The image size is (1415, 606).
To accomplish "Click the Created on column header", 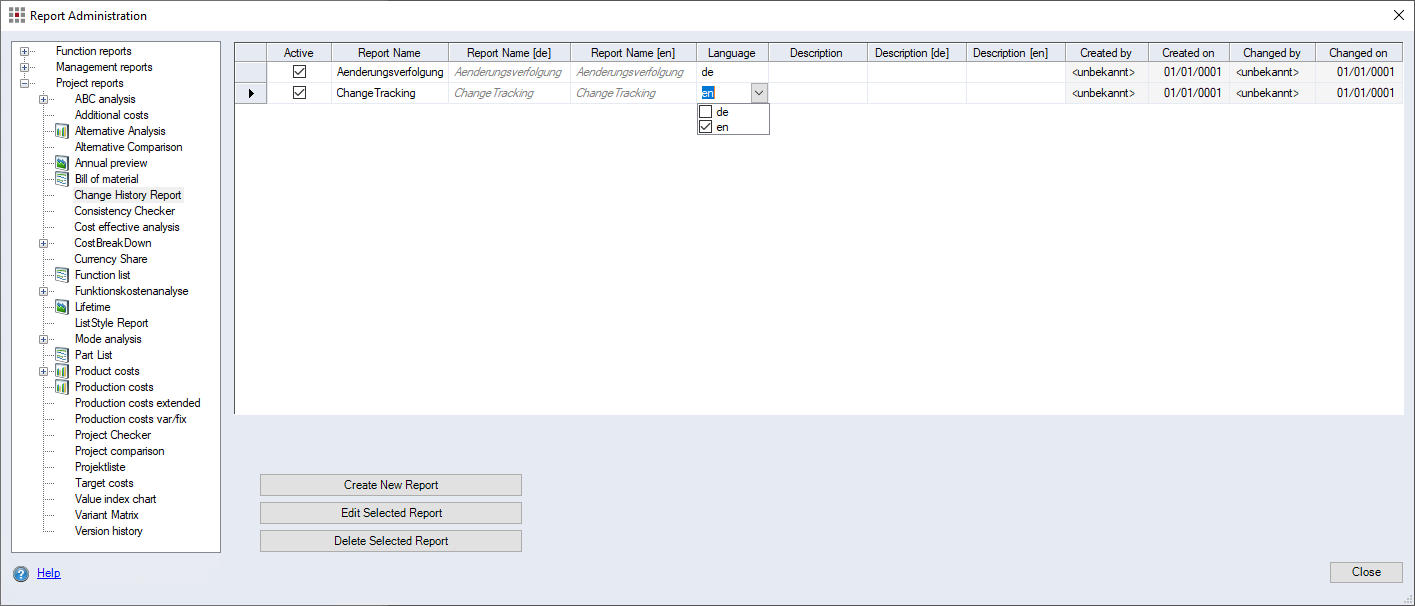I will point(1188,53).
